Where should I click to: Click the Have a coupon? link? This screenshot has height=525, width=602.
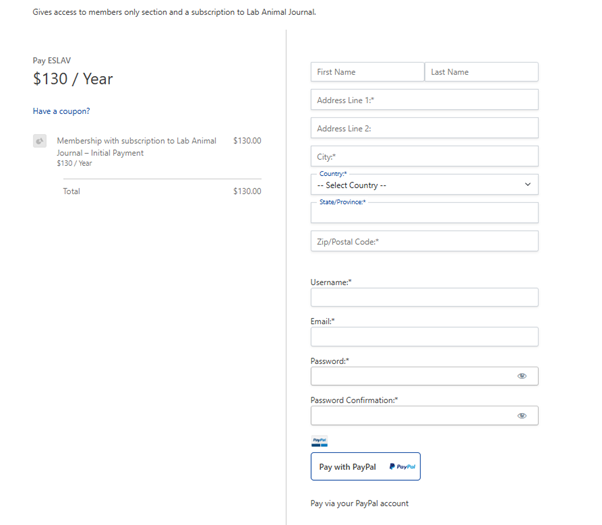point(61,111)
